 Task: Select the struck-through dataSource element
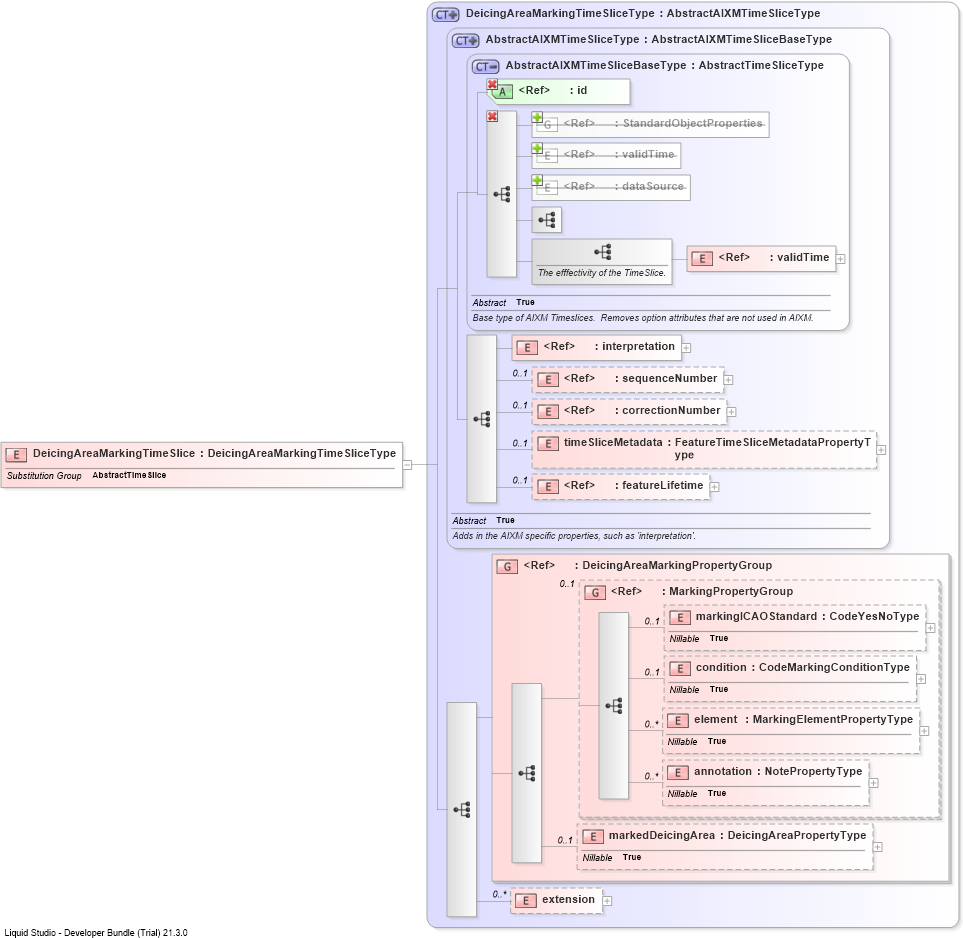(611, 187)
